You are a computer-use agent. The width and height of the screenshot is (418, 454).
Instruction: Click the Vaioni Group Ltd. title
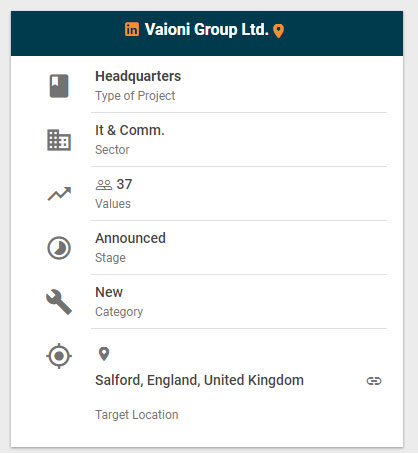(x=207, y=30)
